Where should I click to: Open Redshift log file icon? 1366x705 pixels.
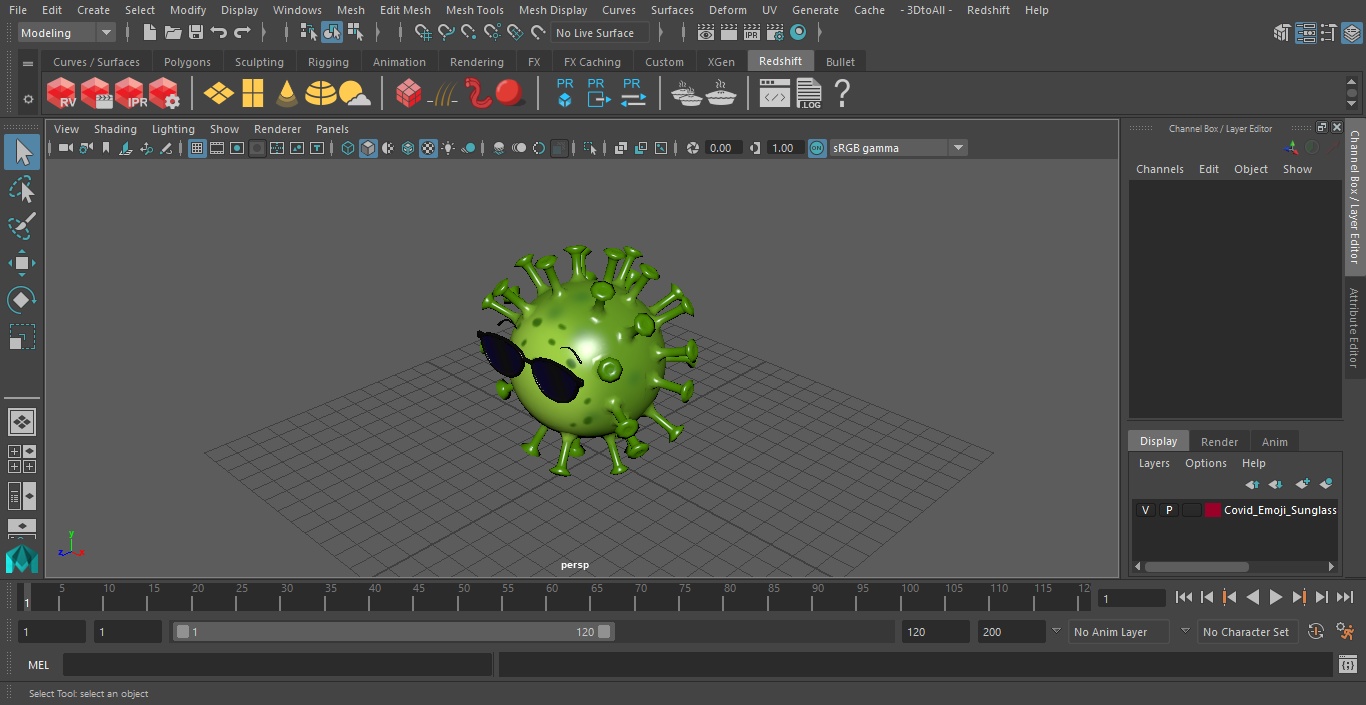coord(809,94)
